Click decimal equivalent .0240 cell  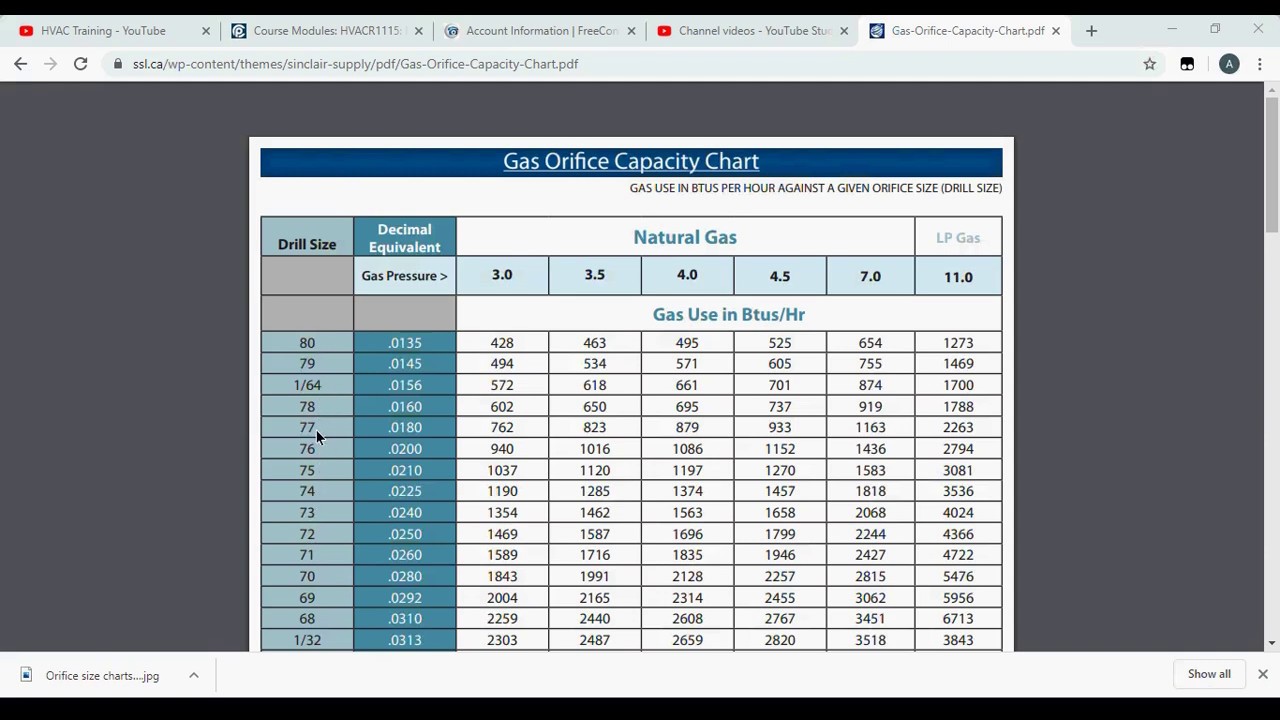click(x=404, y=512)
